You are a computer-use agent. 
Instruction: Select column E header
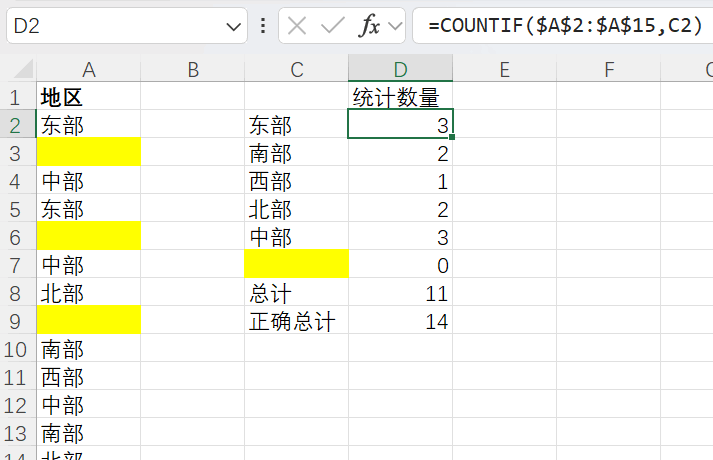coord(504,70)
